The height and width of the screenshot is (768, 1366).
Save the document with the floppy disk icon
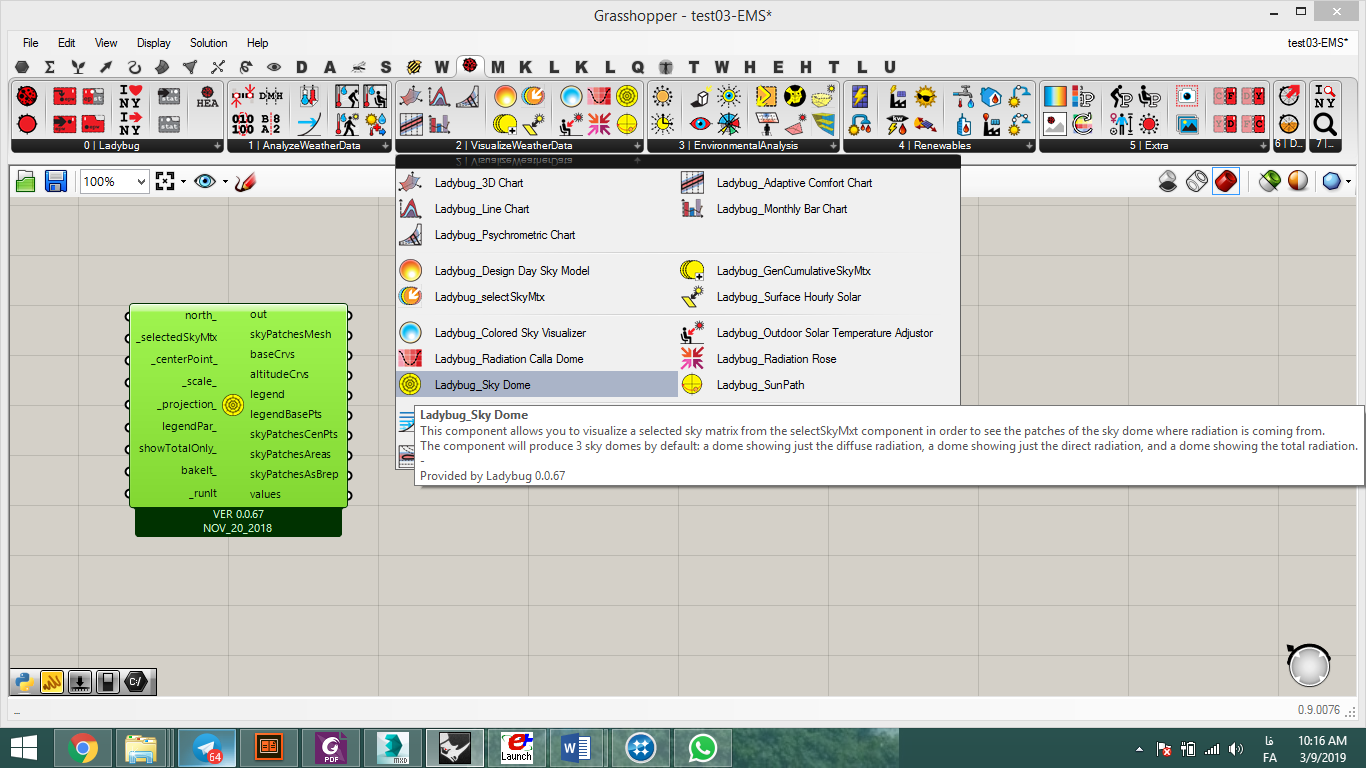point(56,182)
